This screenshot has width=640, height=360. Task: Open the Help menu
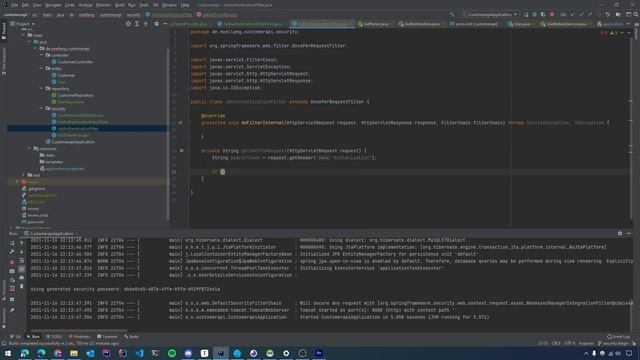(x=185, y=5)
